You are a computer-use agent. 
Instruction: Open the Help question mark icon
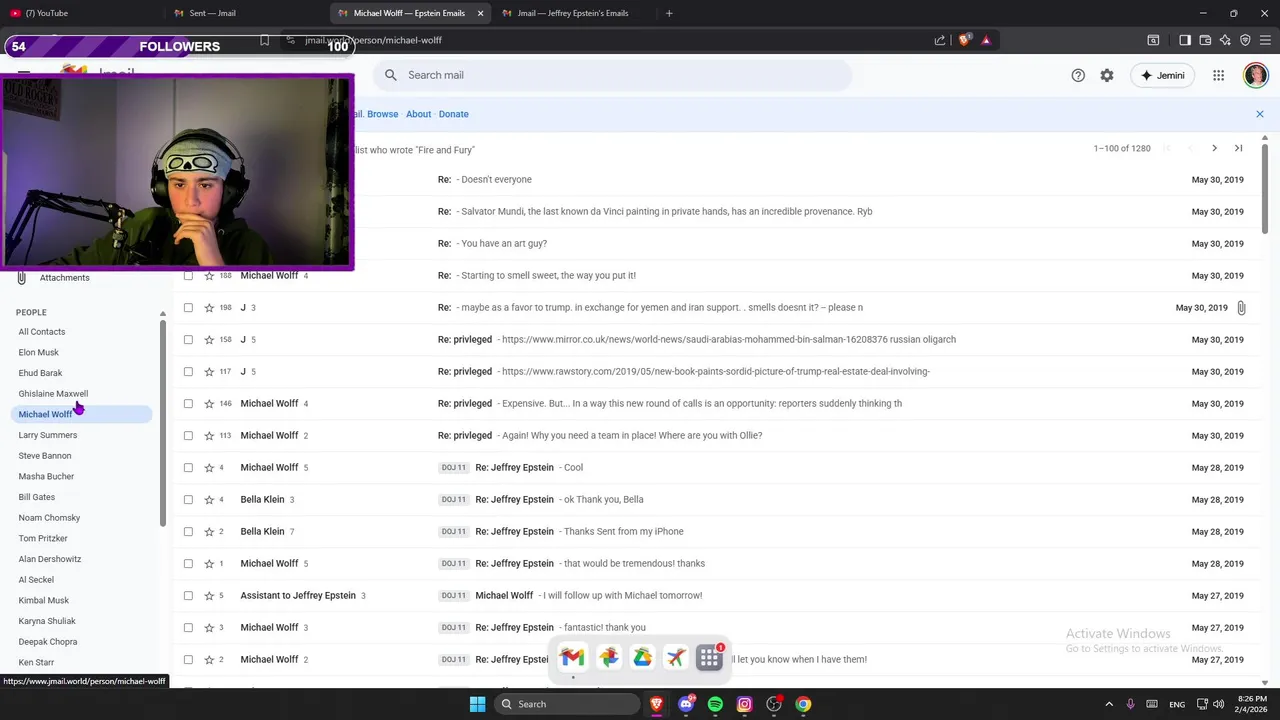coord(1078,75)
